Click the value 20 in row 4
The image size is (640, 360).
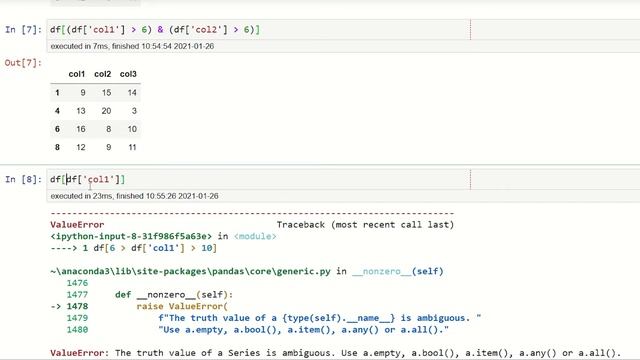pos(107,111)
